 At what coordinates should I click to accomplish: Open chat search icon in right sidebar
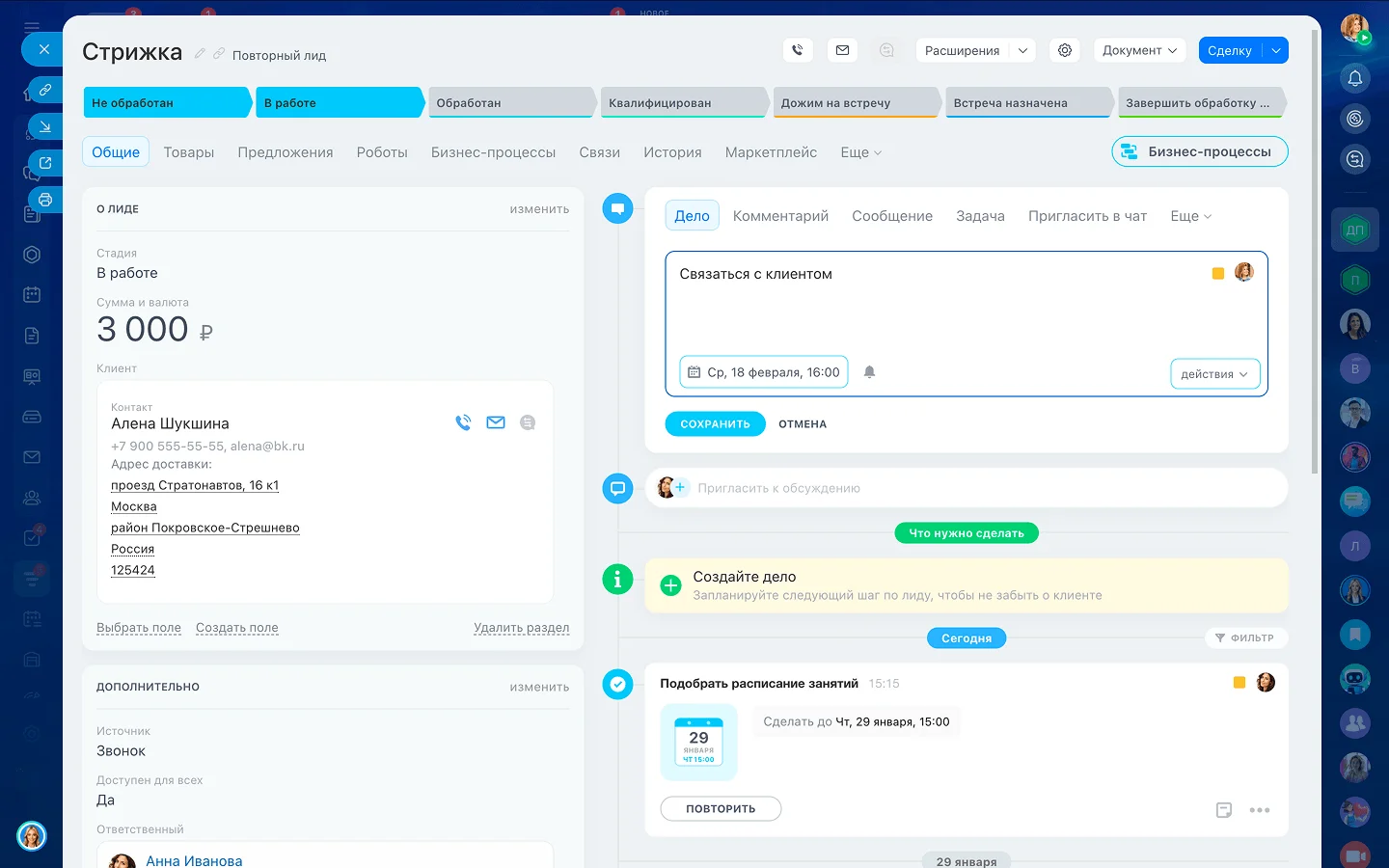coord(1355,159)
